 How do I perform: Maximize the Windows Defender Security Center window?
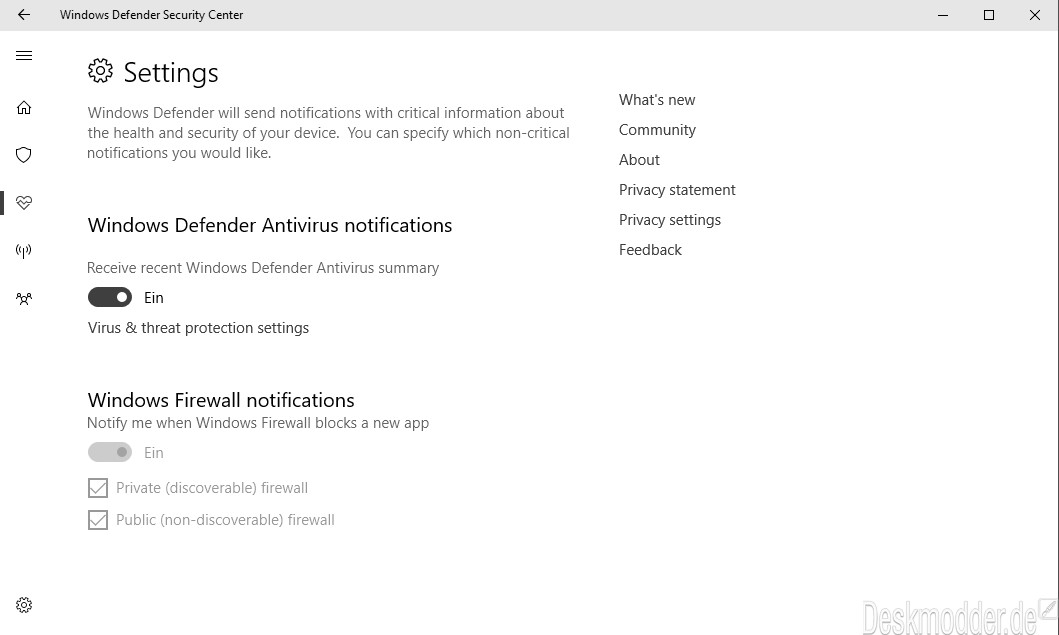pos(989,15)
